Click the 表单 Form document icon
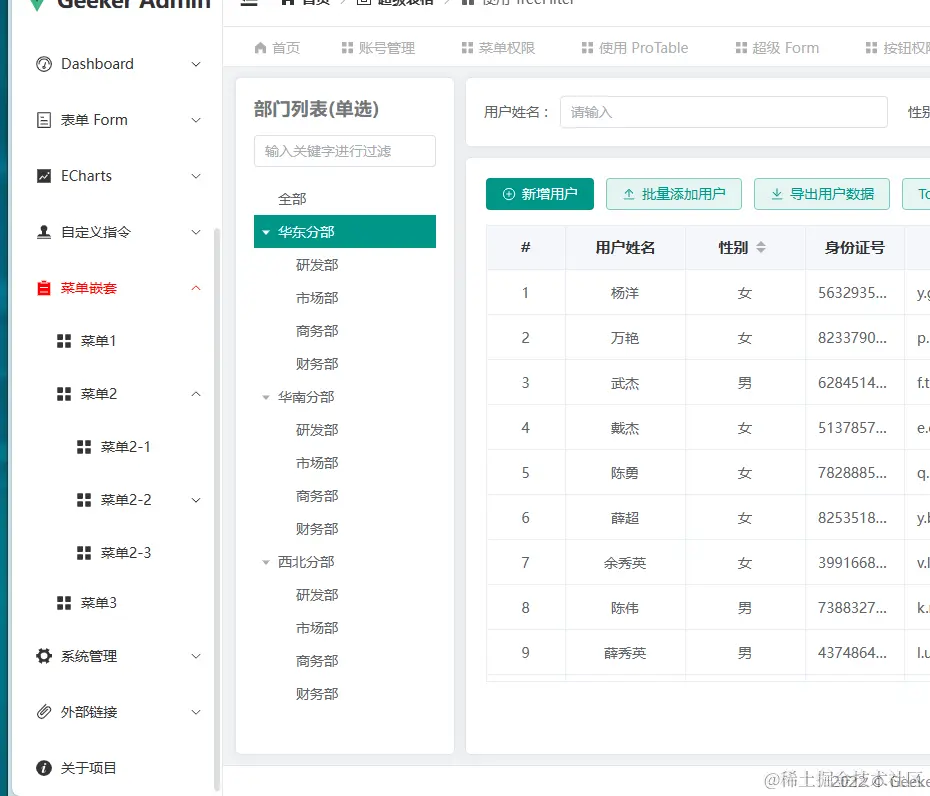This screenshot has width=930, height=796. [x=44, y=120]
